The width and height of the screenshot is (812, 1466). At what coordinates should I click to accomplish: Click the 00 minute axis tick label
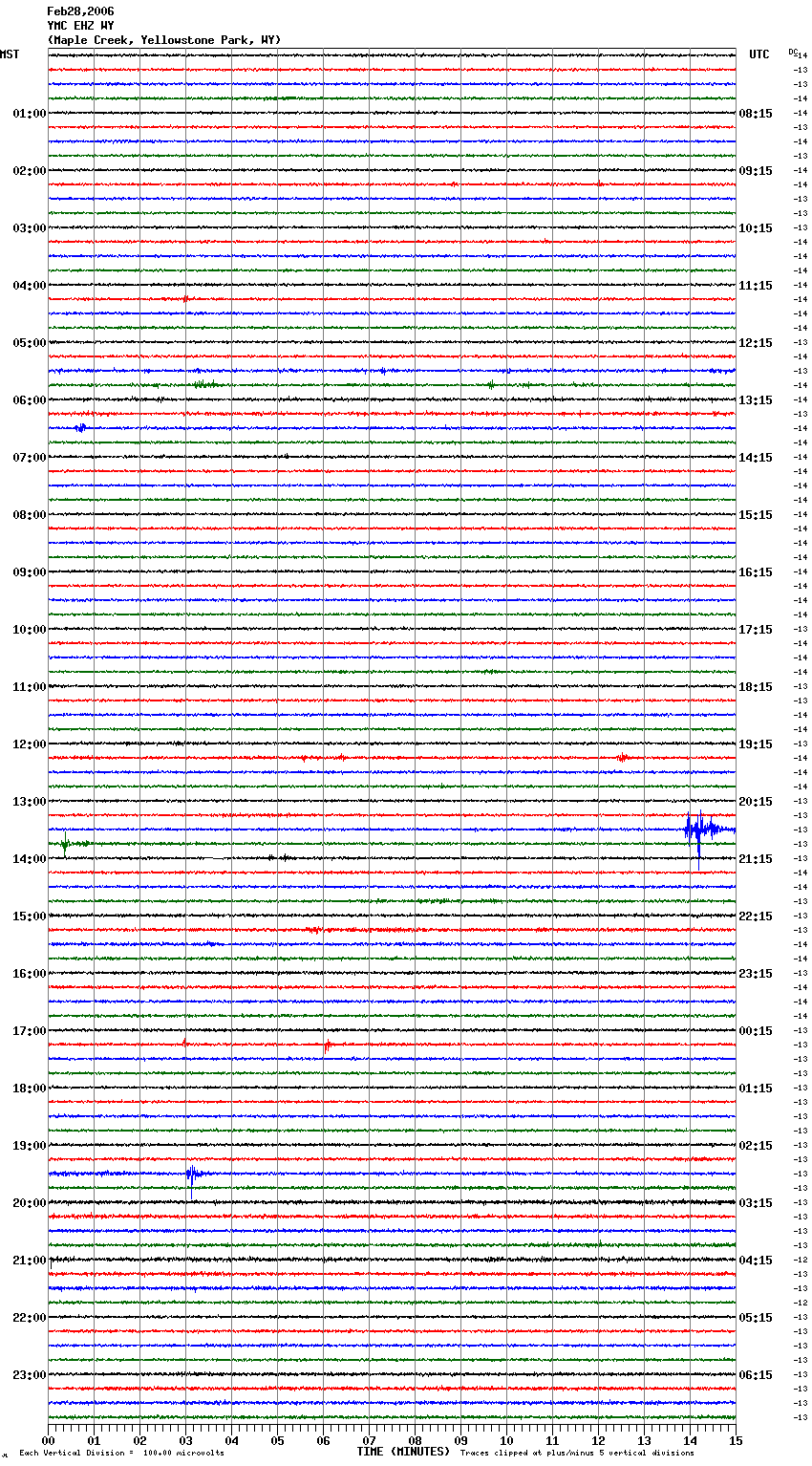pyautogui.click(x=49, y=1440)
